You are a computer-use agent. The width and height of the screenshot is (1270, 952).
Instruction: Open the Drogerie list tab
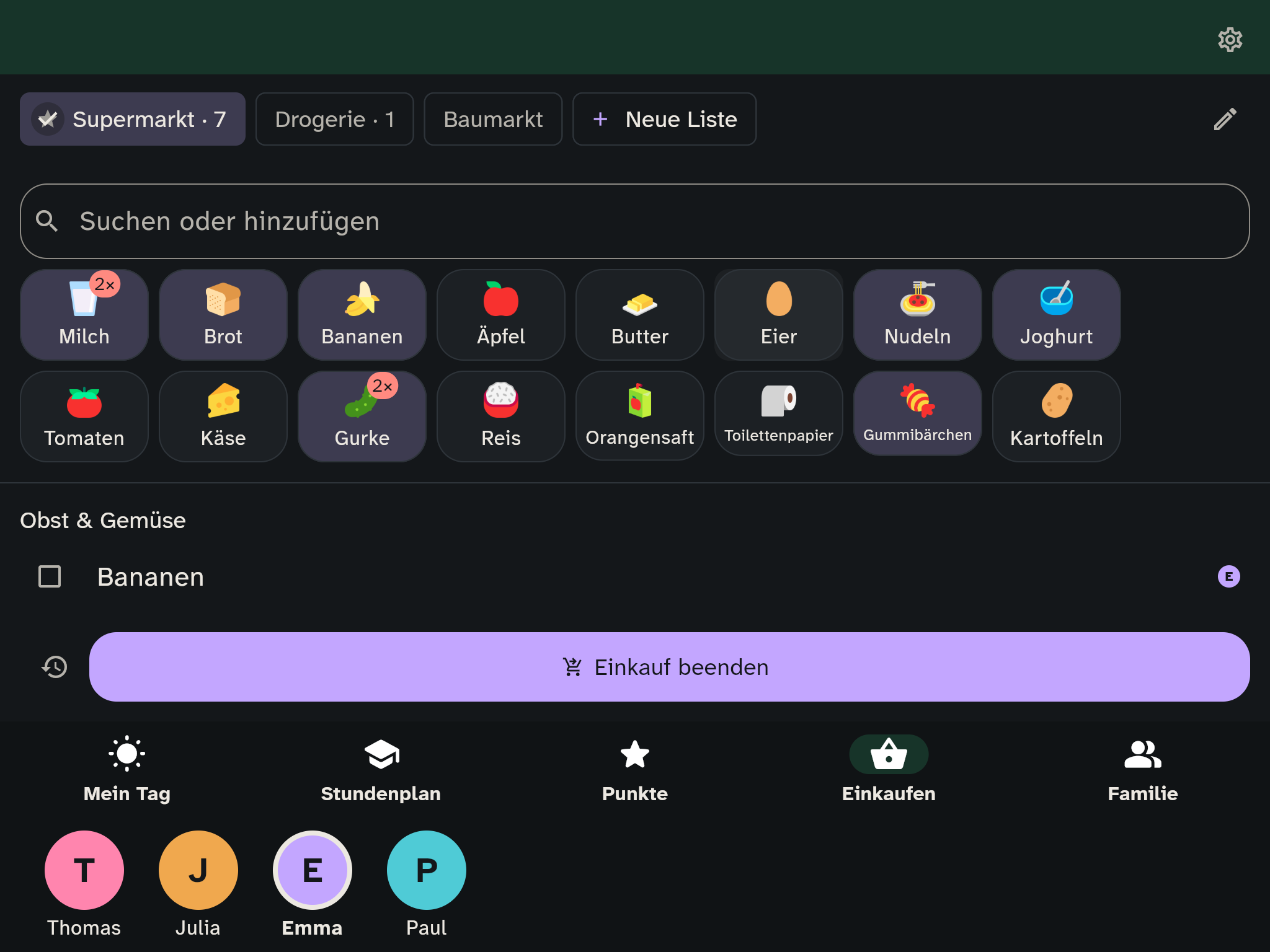tap(335, 119)
